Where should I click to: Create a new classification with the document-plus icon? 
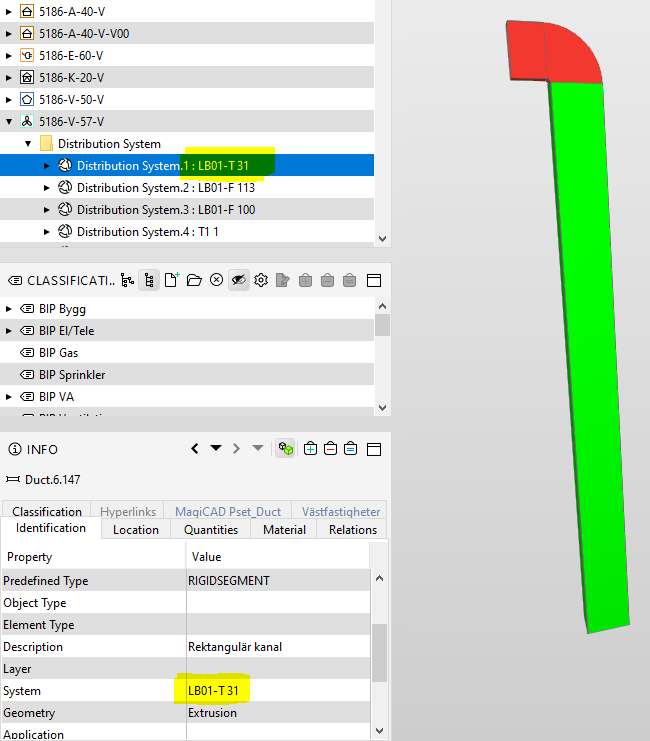tap(172, 280)
